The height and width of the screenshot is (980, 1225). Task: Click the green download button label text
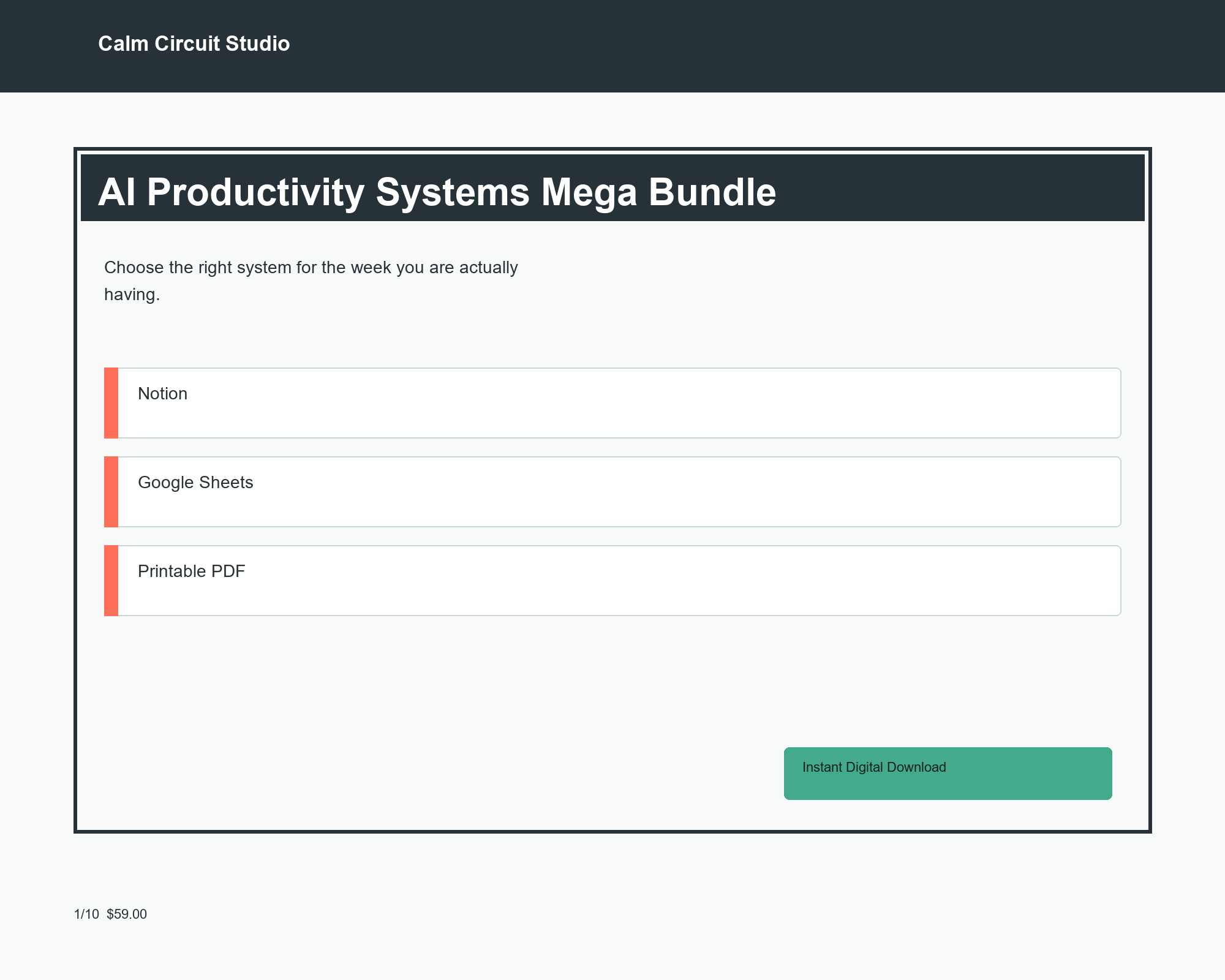click(874, 766)
